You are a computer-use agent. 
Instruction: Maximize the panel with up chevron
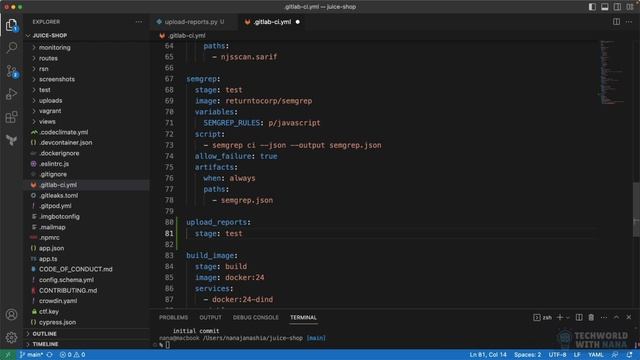616,317
